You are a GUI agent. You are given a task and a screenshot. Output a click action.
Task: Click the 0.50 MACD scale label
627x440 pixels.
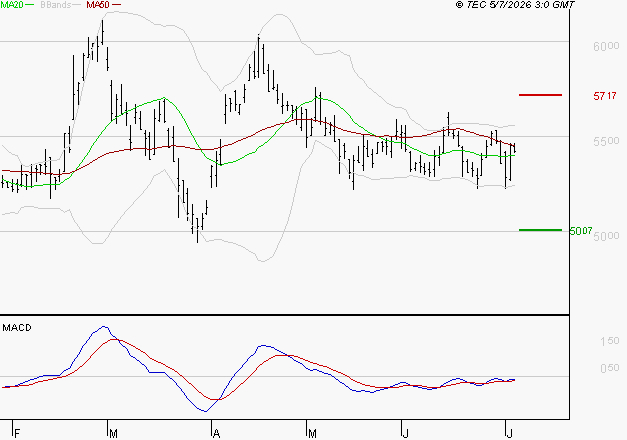point(609,368)
